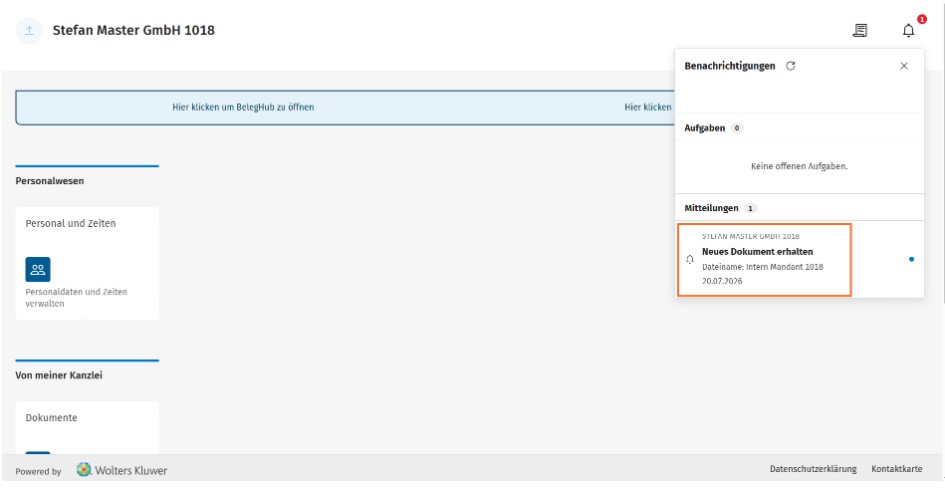Open the Neues Dokument erhalten notification
Screen dimensions: 945x490
tap(764, 260)
